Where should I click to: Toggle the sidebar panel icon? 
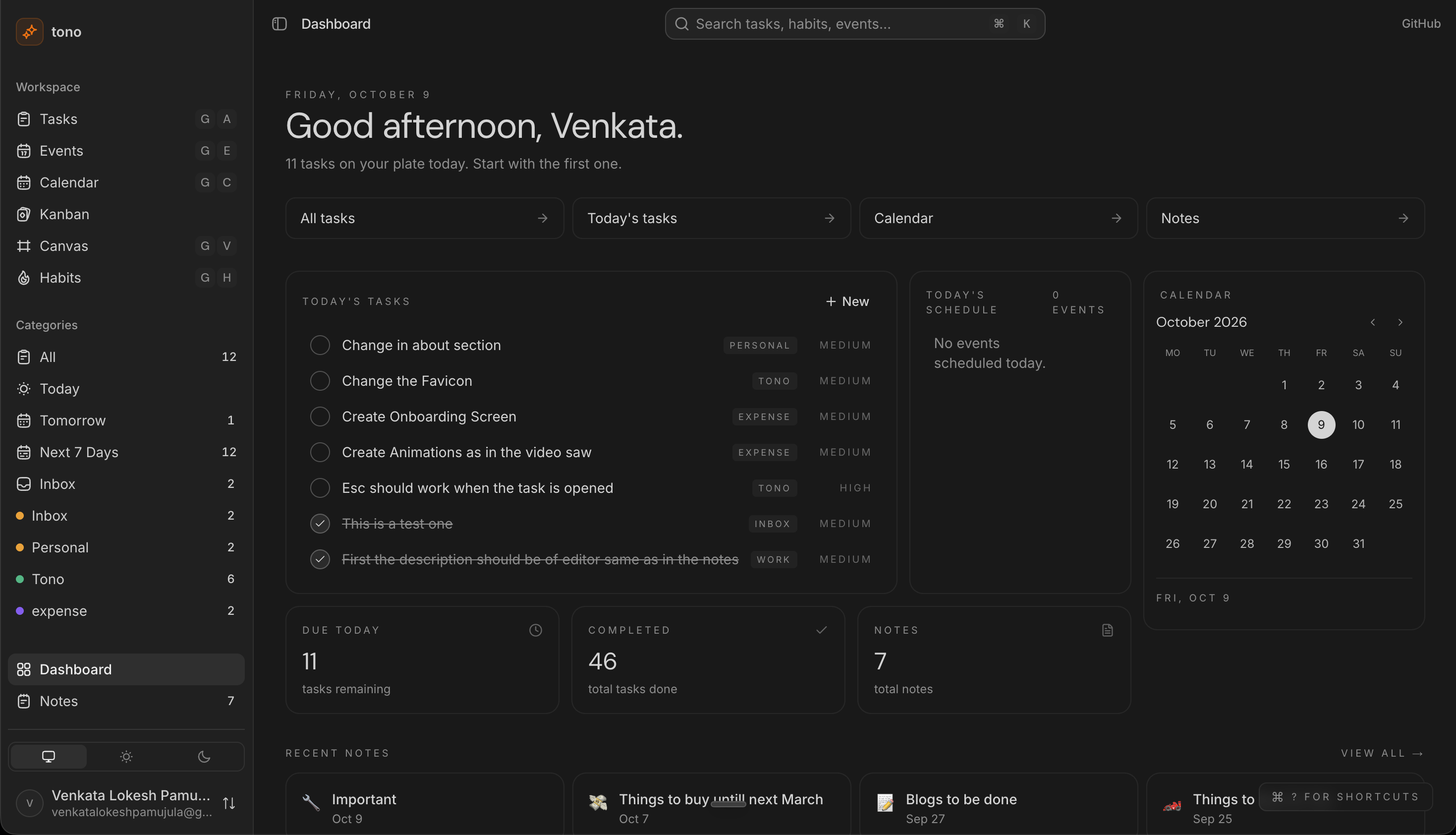pos(279,23)
